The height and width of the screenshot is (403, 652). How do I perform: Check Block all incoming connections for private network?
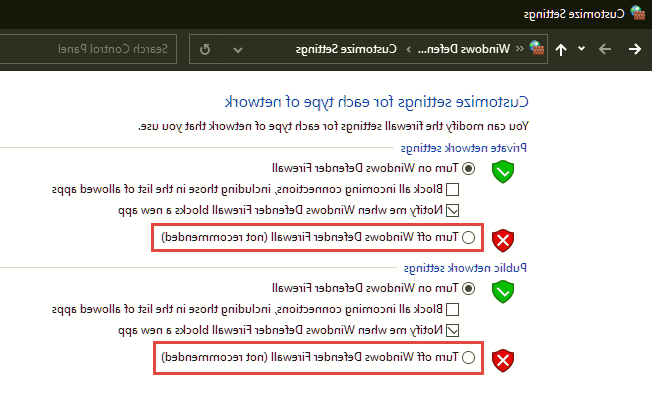[x=452, y=190]
